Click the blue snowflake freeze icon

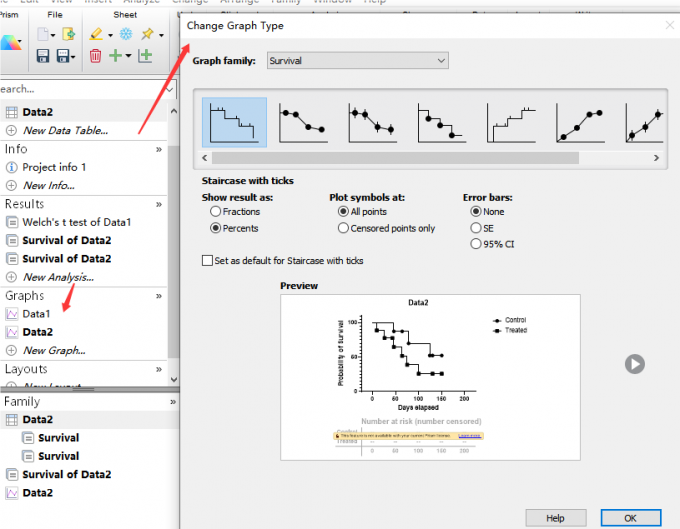pyautogui.click(x=126, y=34)
